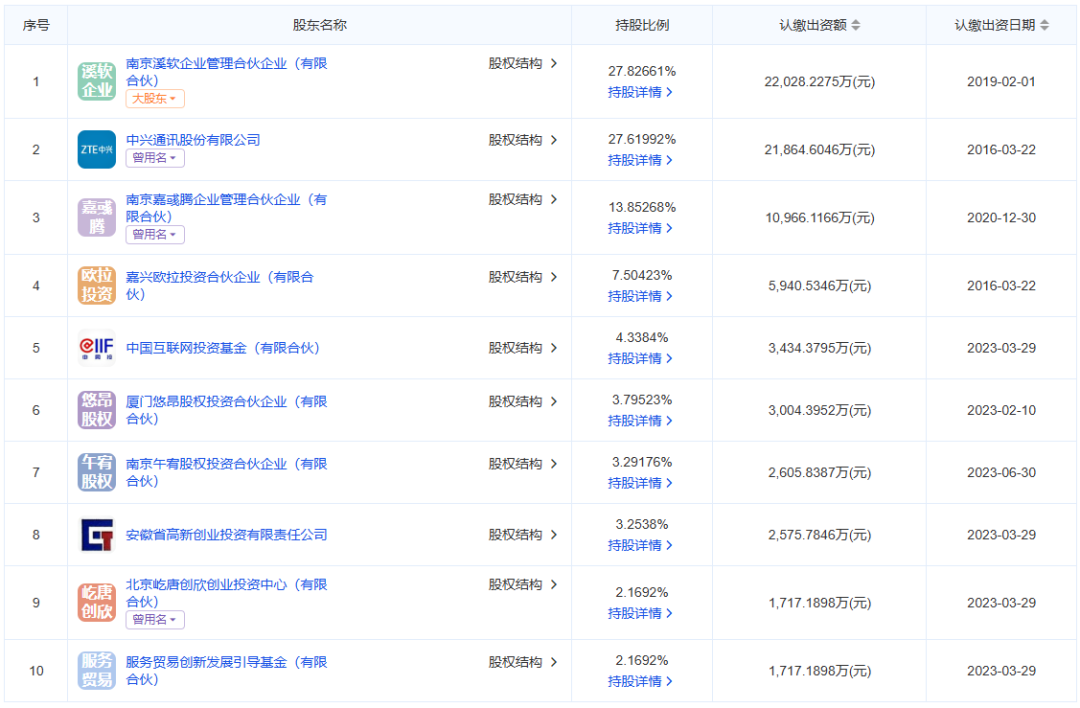Expand 曾用名 dropdown under 中兴通讯股份有限公司
Viewport: 1080px width, 708px height.
pos(155,158)
